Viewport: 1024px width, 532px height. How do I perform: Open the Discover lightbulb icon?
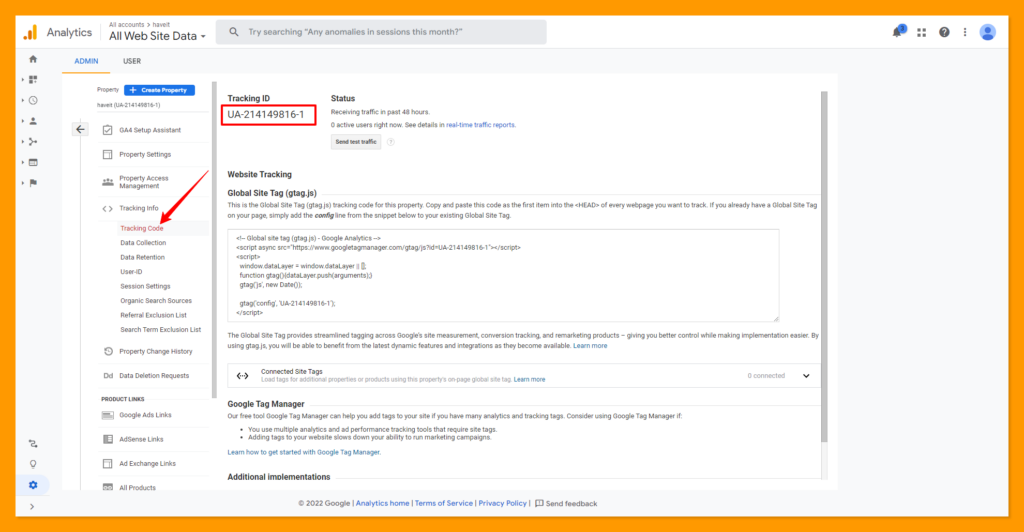[33, 464]
